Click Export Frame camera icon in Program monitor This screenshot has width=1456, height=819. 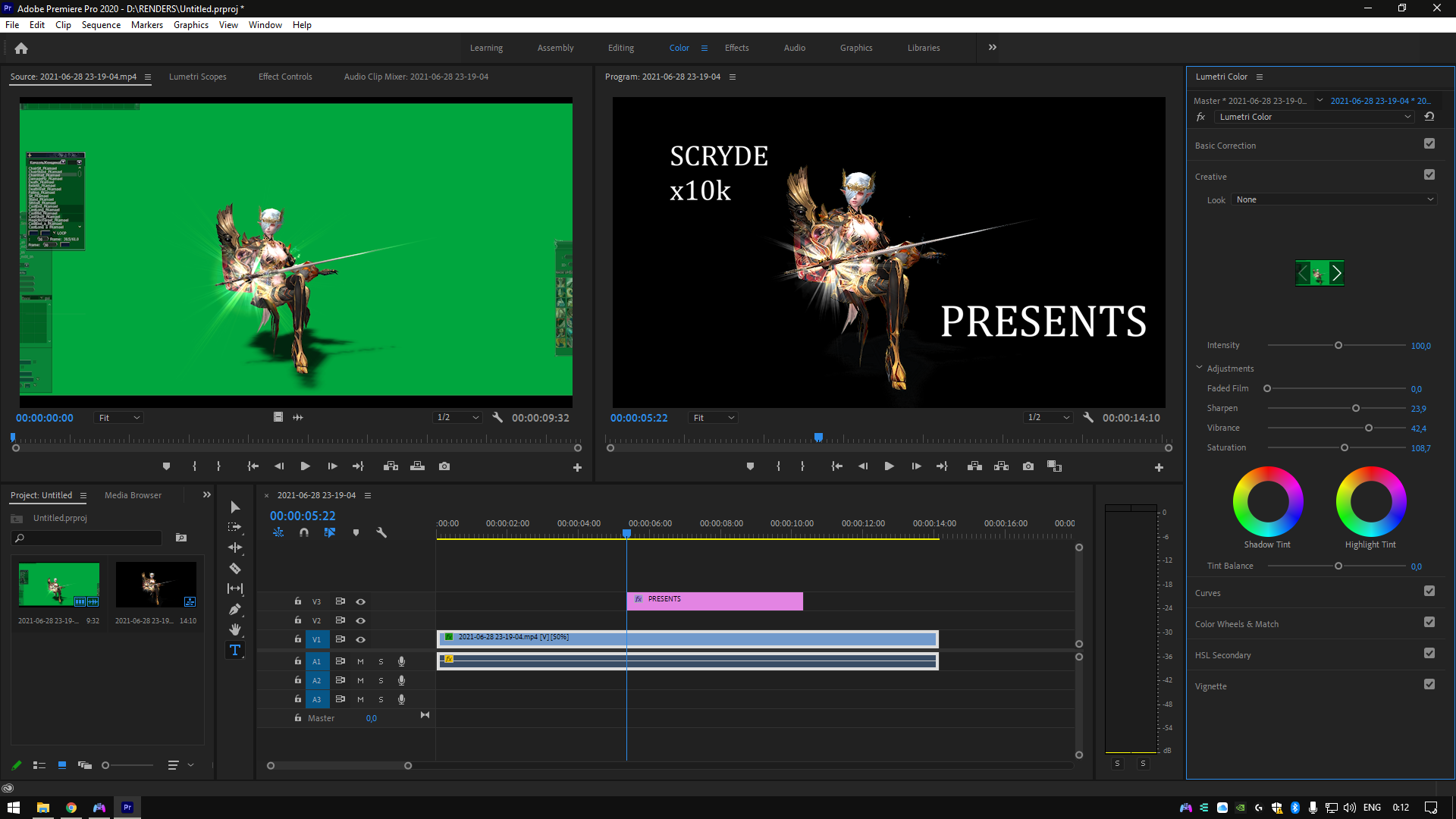coord(1028,466)
